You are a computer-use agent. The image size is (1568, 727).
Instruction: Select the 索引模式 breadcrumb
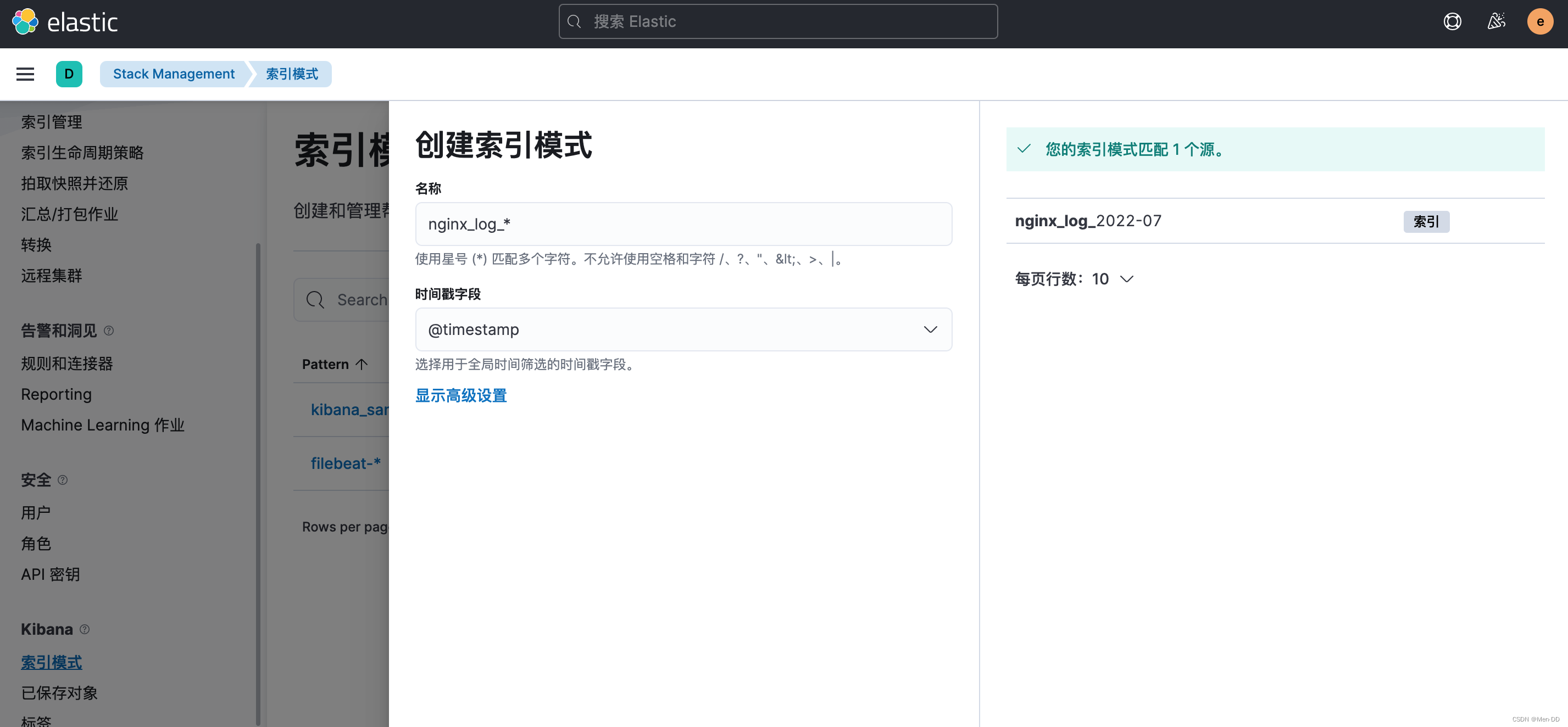[290, 74]
